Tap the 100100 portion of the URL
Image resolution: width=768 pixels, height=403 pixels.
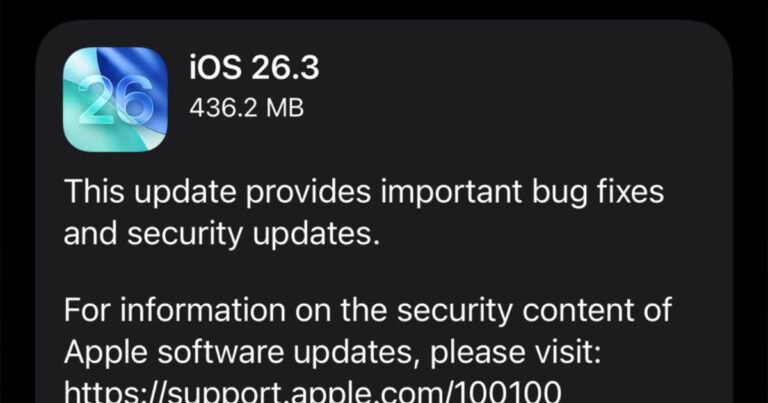point(508,391)
